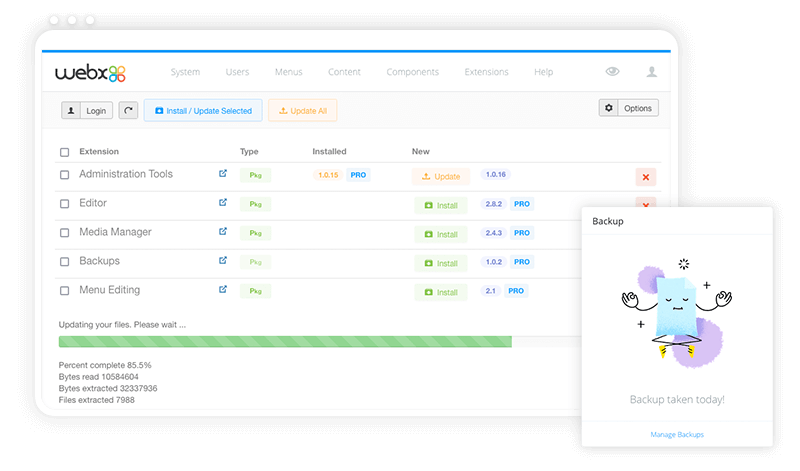Open the Help menu
The width and height of the screenshot is (800, 471).
pos(543,72)
